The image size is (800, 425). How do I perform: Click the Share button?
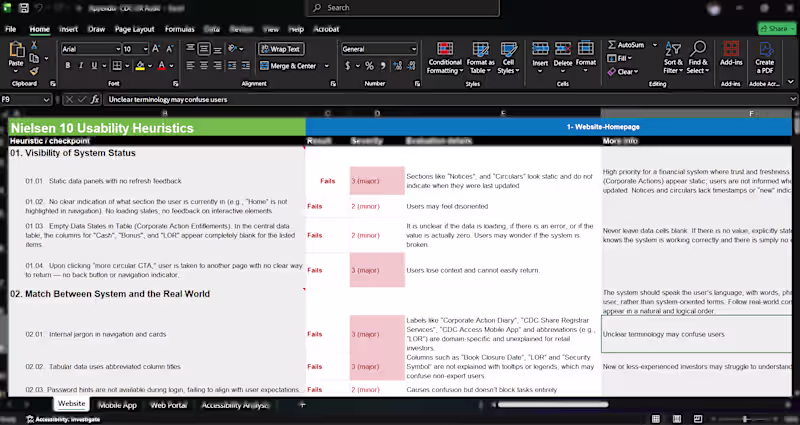(776, 29)
